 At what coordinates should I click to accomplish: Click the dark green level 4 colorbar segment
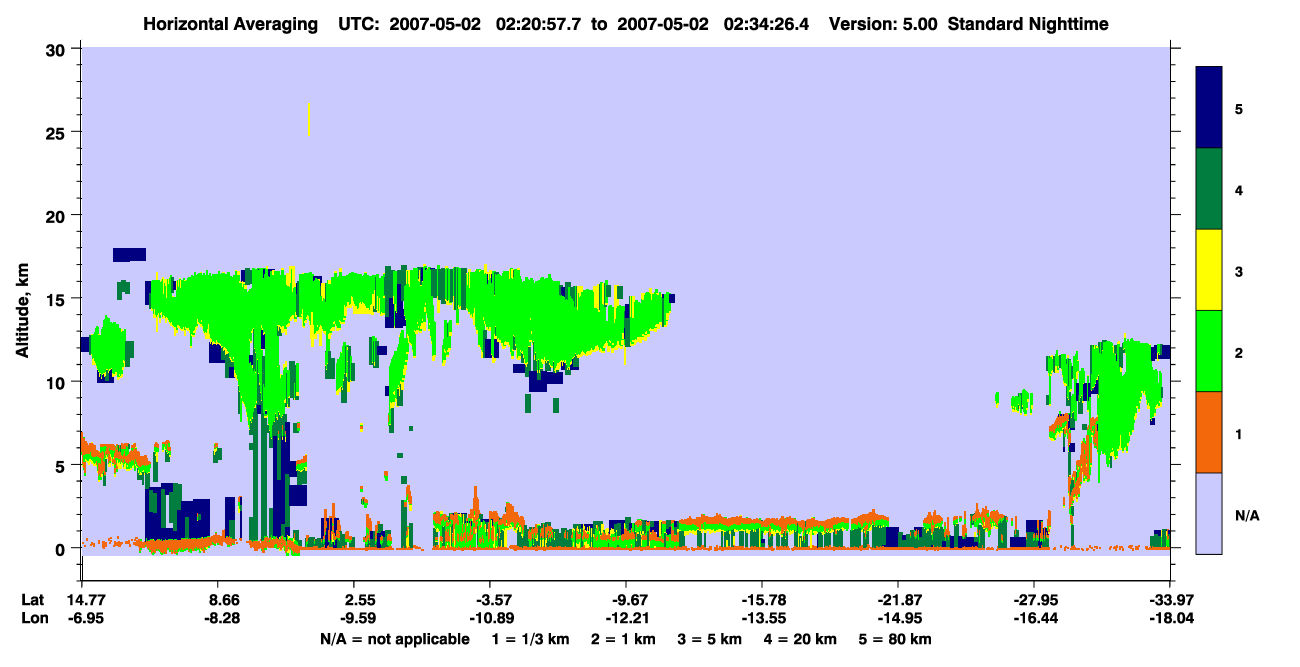click(1209, 188)
